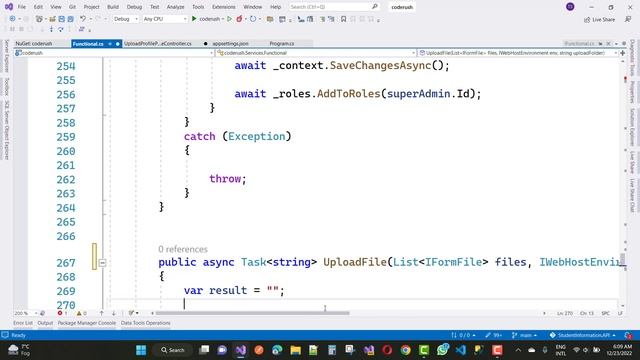Screen dimensions: 640x360
Task: Click Start Without Debugging outline play icon
Action: (229, 19)
